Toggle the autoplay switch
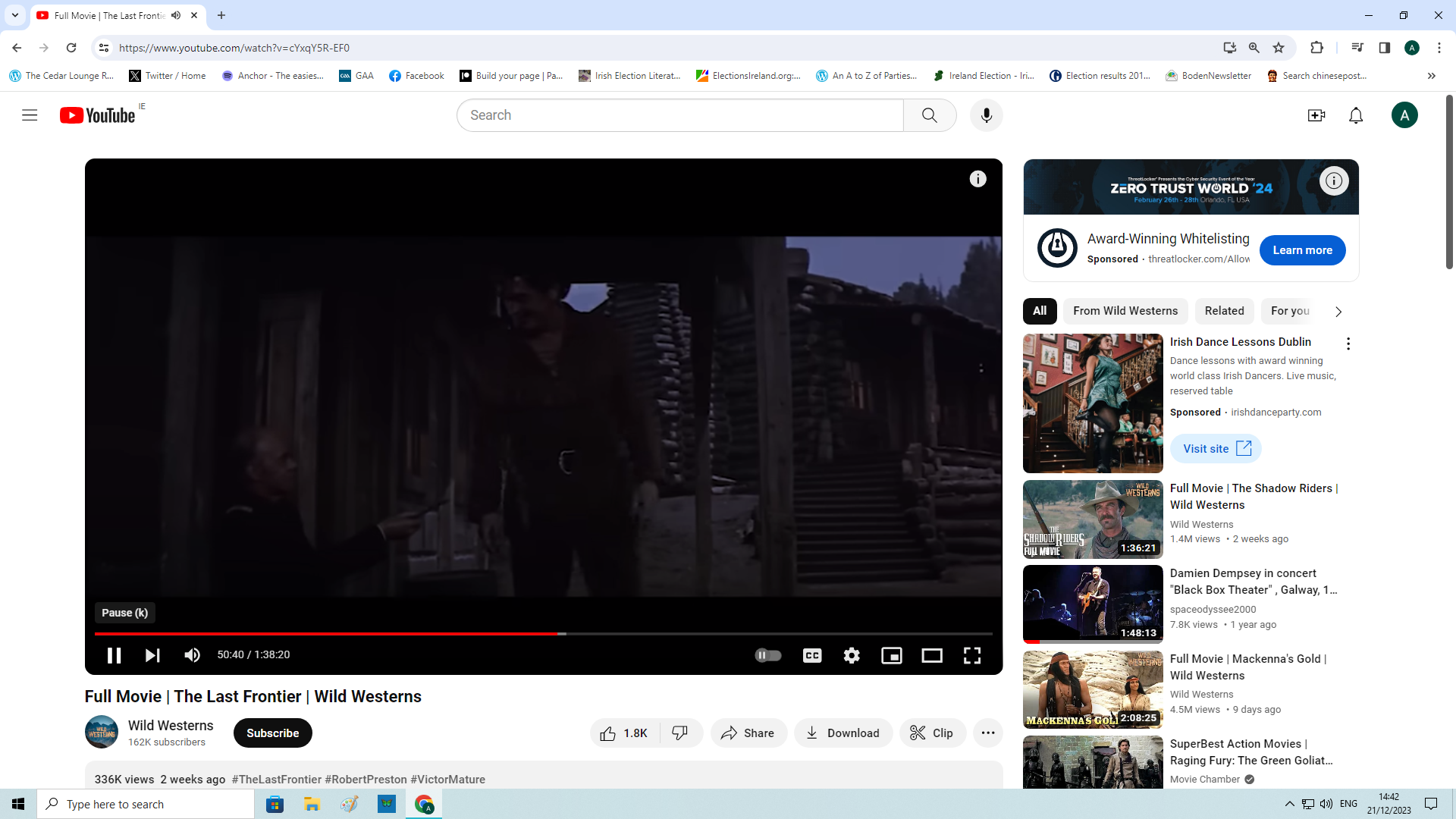Screen dimensions: 1456x819 [x=768, y=655]
